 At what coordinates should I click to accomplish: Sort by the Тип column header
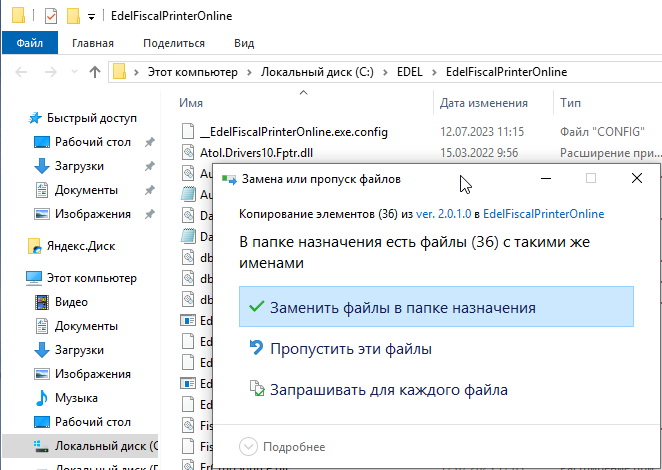tap(570, 103)
